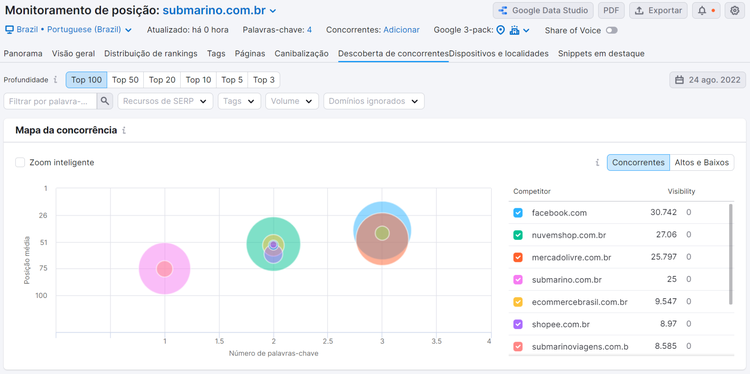Click the Competitor column header
Viewport: 750px width, 374px height.
pos(532,191)
